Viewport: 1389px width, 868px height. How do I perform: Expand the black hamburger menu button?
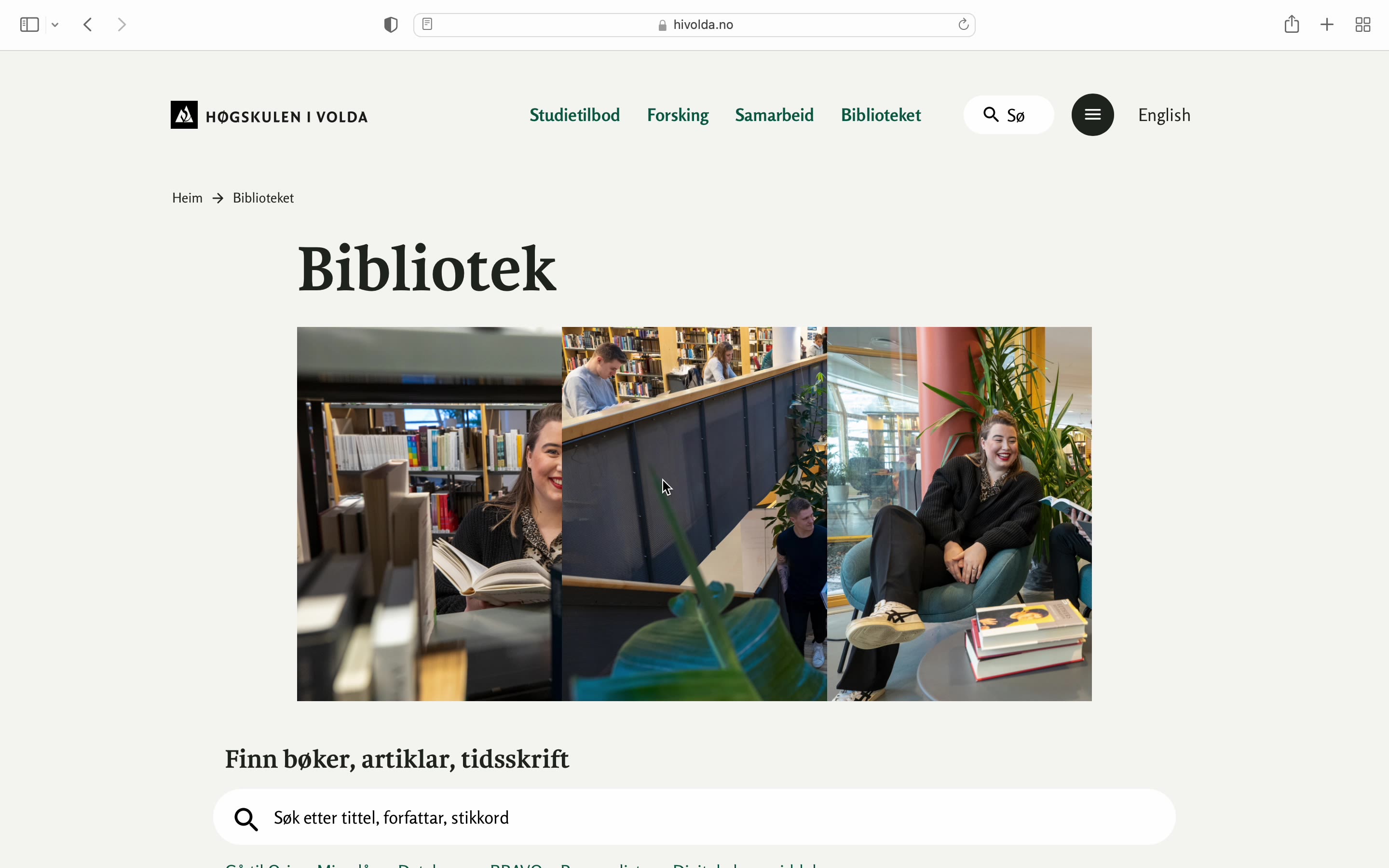[x=1093, y=115]
